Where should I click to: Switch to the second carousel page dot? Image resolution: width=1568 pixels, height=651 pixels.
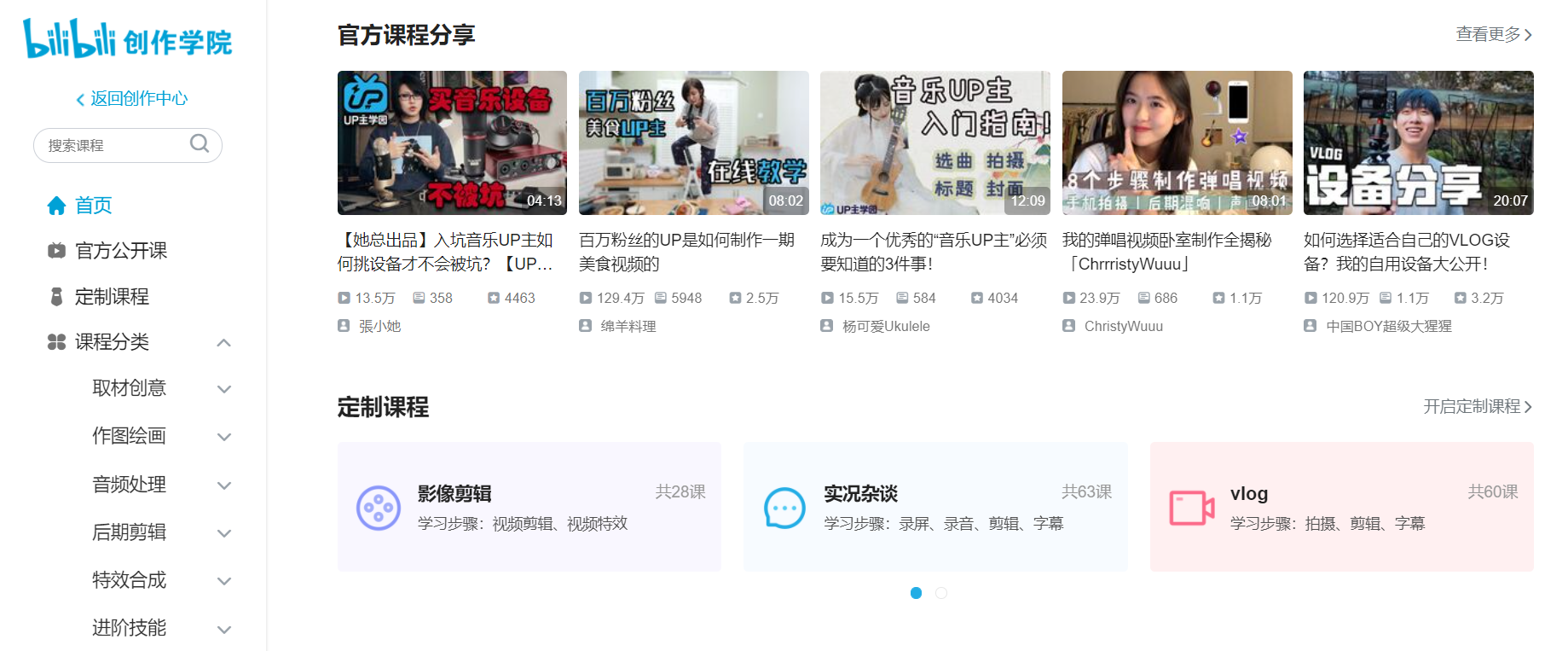click(941, 593)
